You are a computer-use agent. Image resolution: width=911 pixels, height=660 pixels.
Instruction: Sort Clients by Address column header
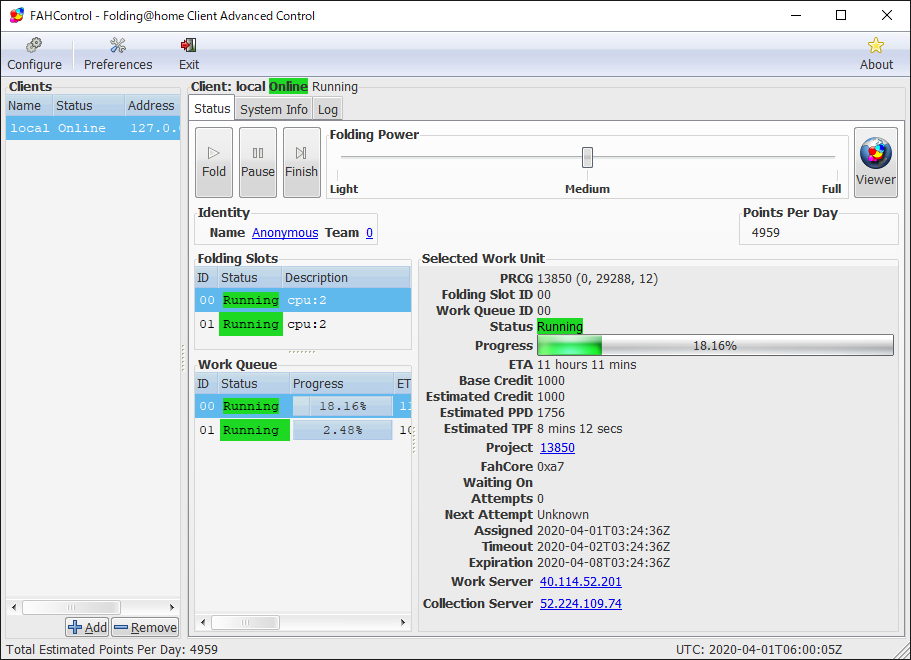tap(152, 106)
